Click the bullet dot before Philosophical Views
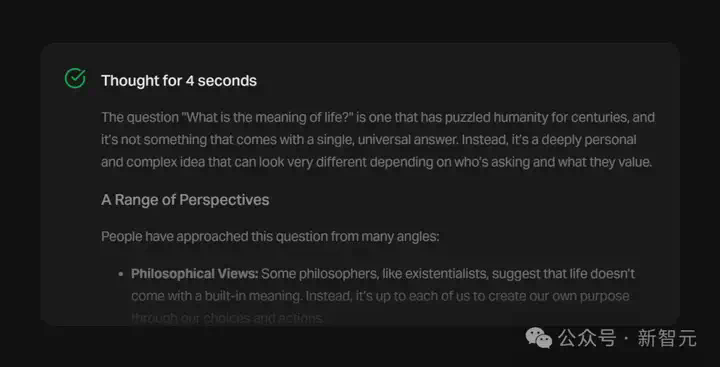Viewport: 720px width, 367px height. click(x=121, y=274)
